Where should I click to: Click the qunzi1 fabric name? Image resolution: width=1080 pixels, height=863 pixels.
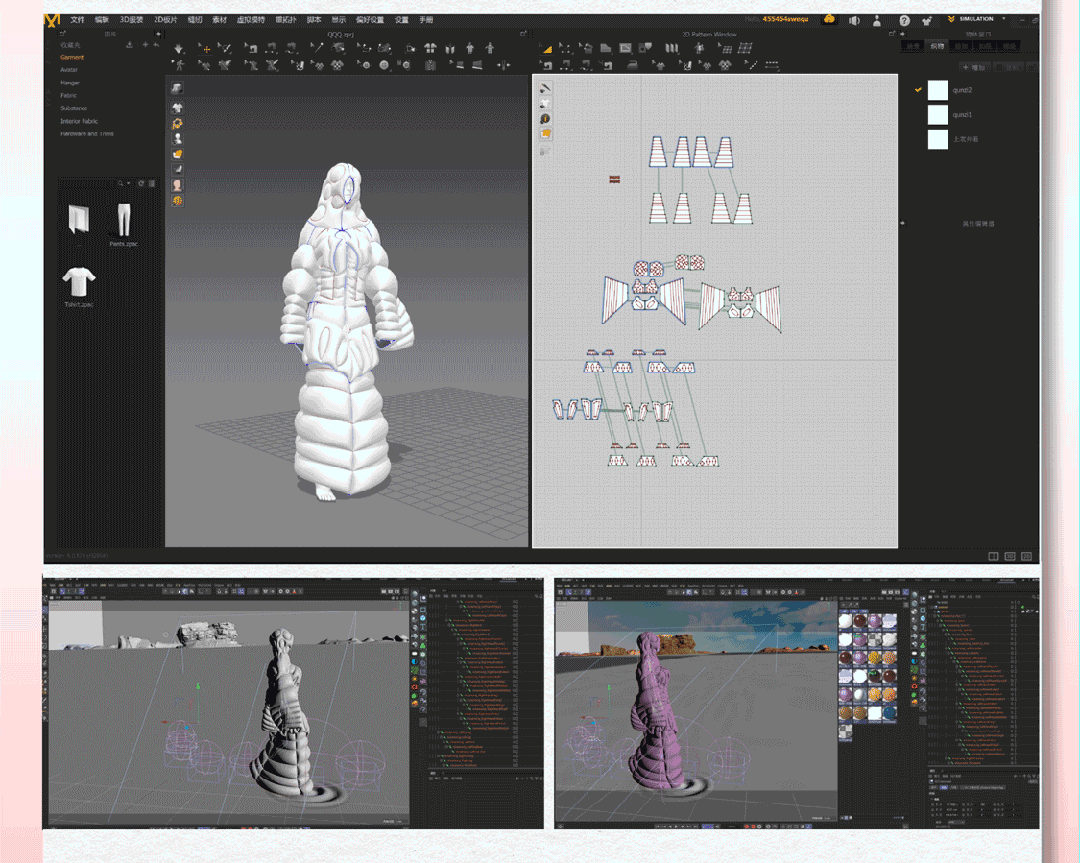[962, 114]
